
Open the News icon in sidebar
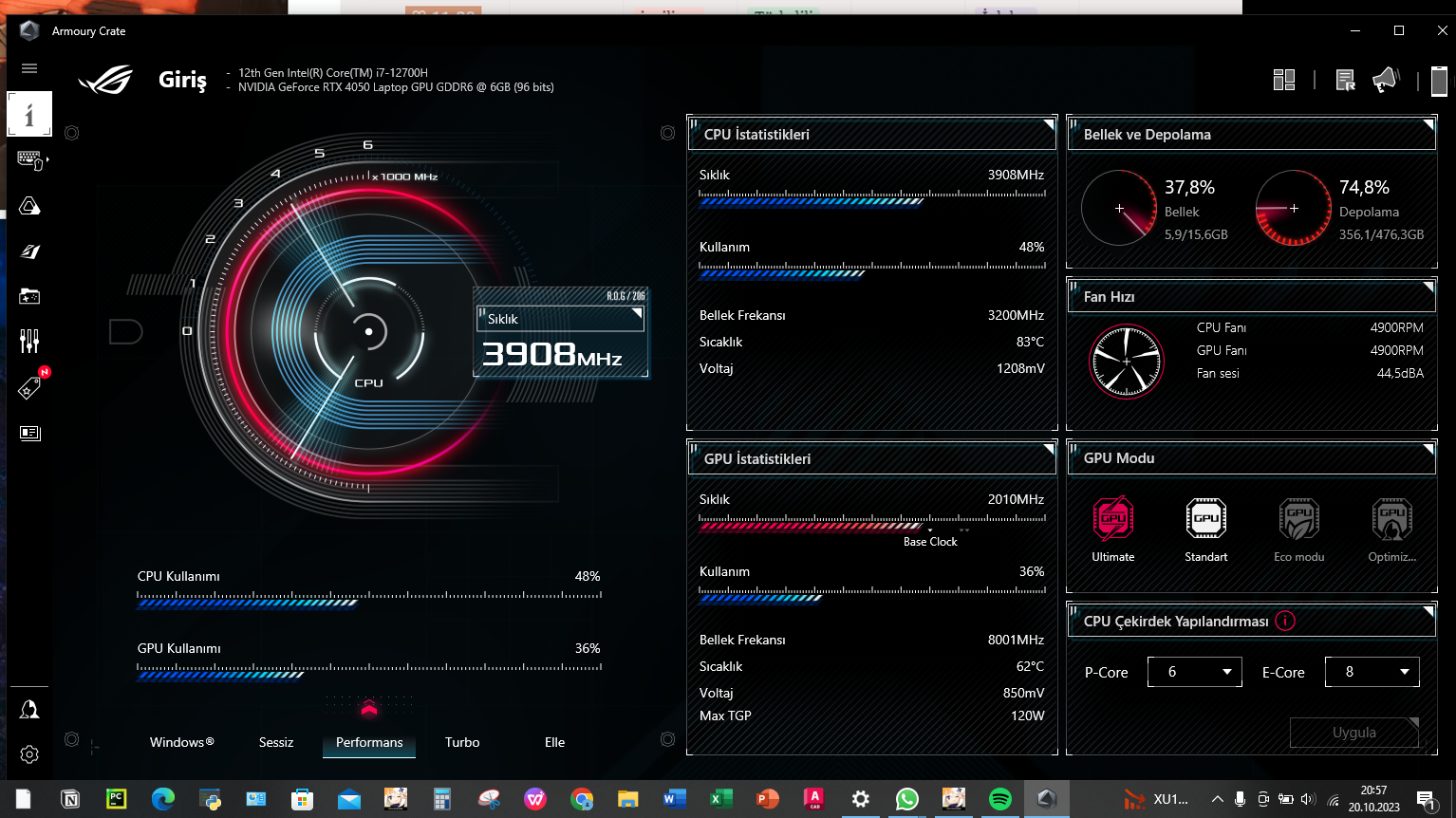pyautogui.click(x=29, y=433)
